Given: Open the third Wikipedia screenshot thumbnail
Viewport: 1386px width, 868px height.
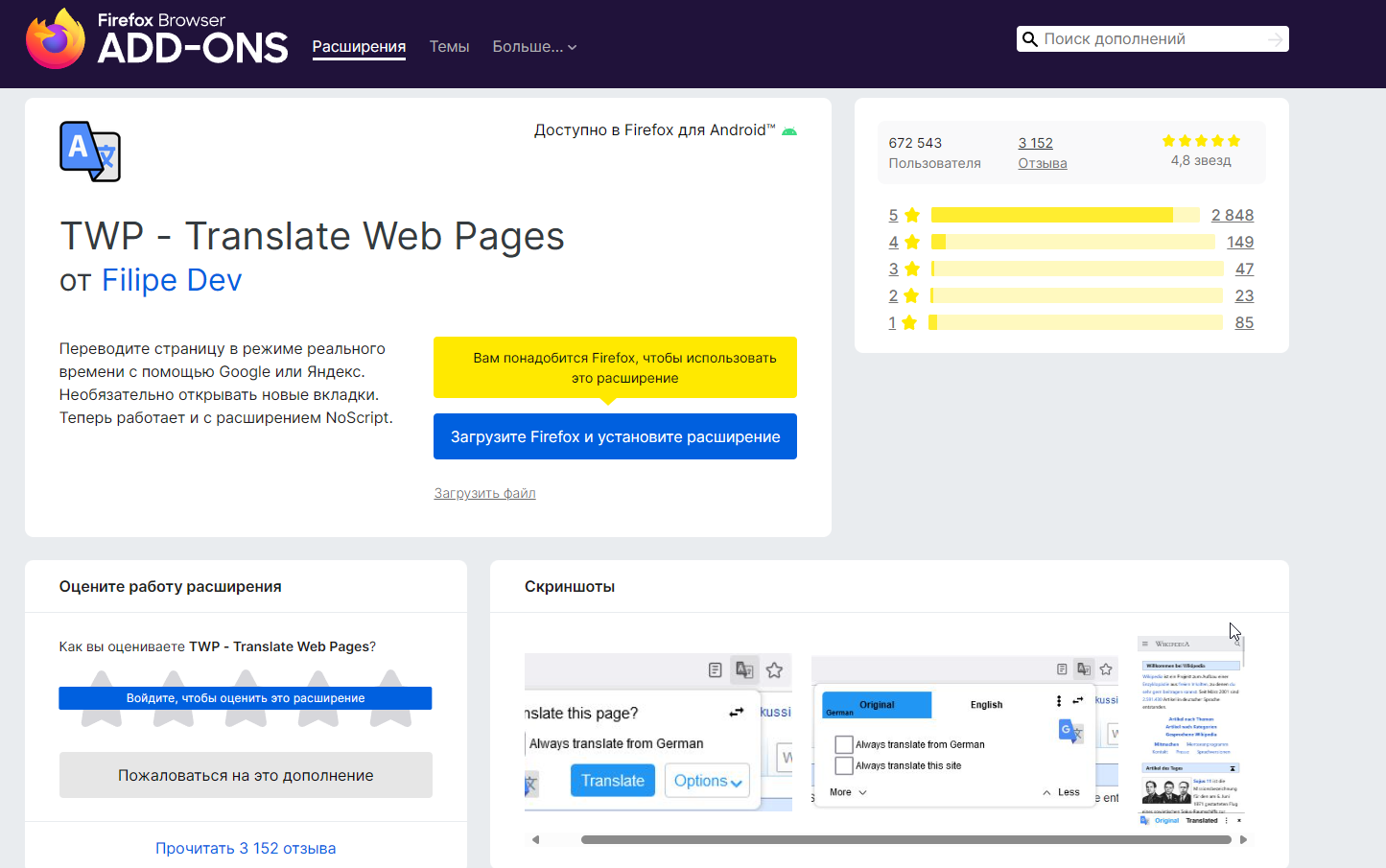Looking at the screenshot, I should 1190,731.
